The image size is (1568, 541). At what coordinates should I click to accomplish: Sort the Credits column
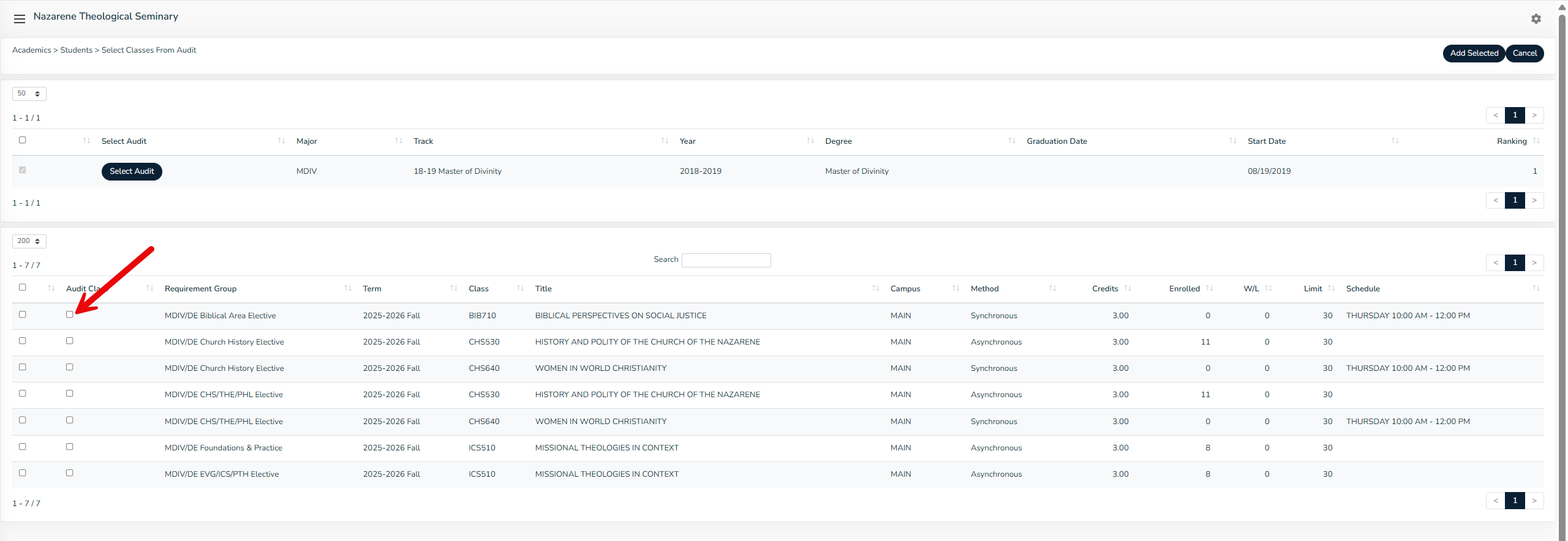click(x=1128, y=288)
